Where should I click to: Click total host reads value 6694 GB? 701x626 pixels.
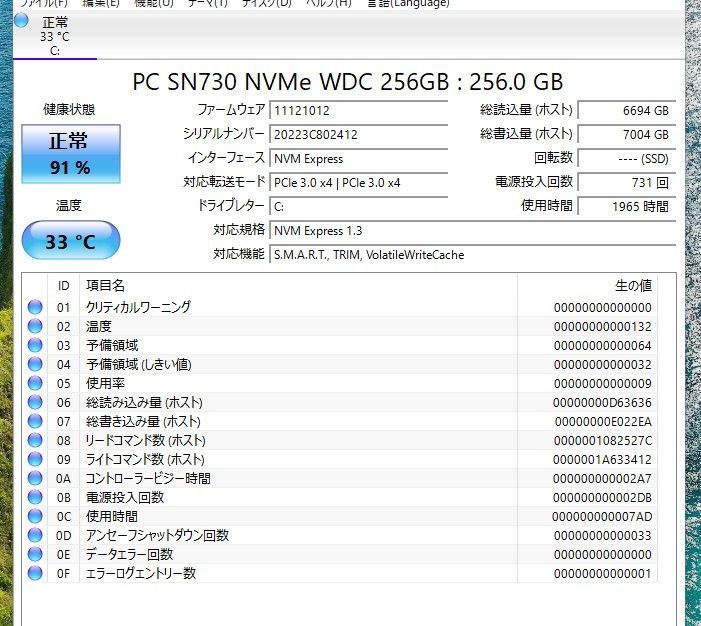tap(626, 110)
